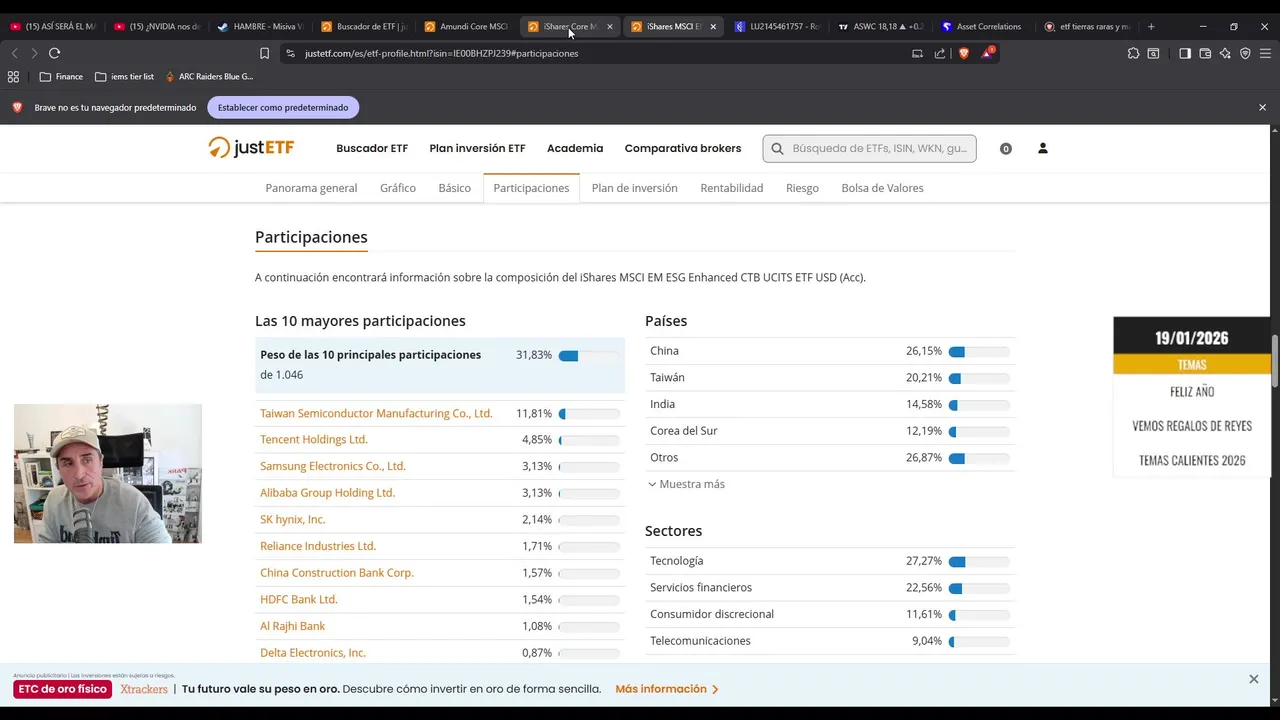
Task: Open Reliance Industries Ltd. link
Action: tap(318, 546)
